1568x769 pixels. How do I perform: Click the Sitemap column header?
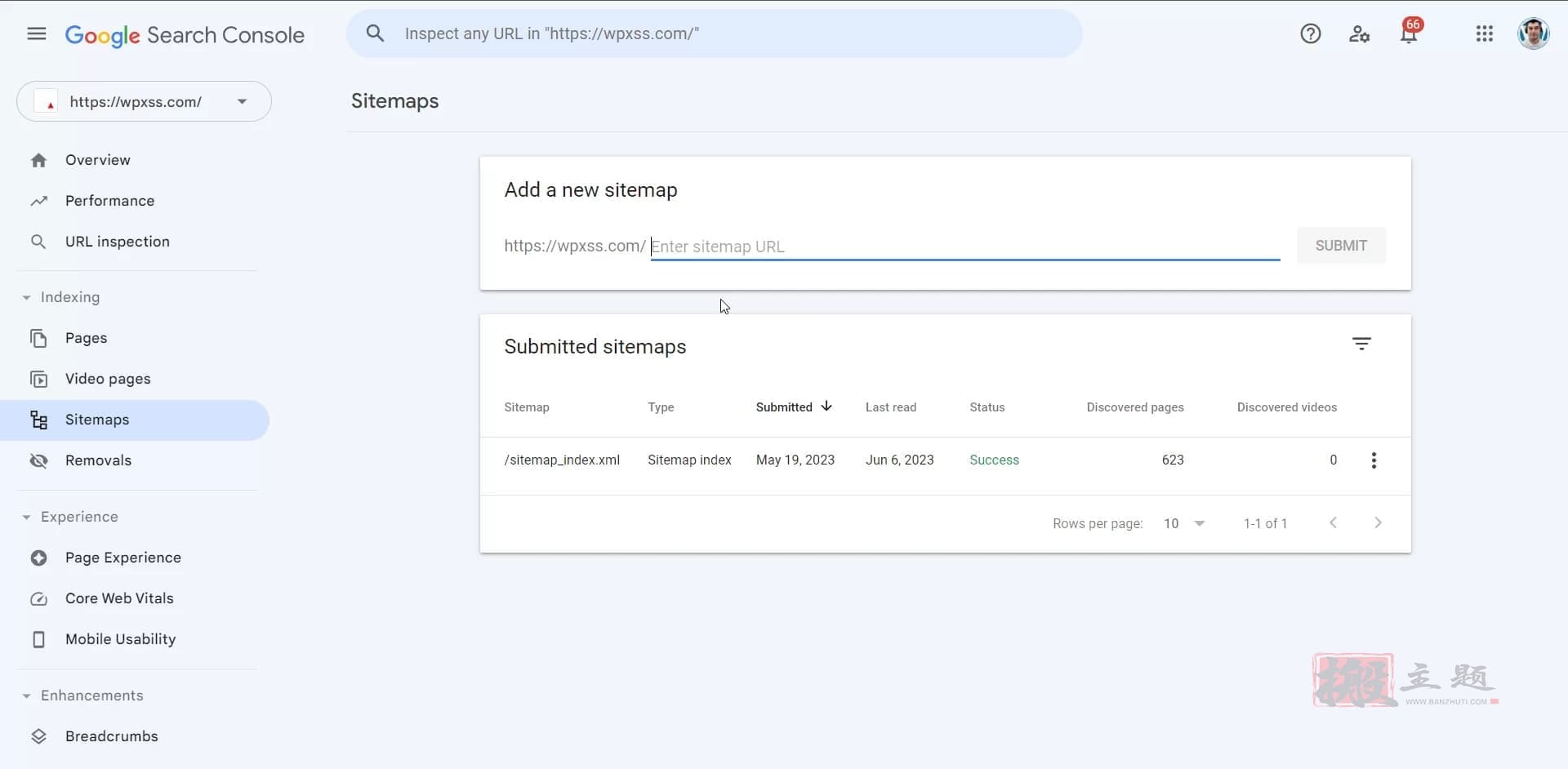click(527, 407)
